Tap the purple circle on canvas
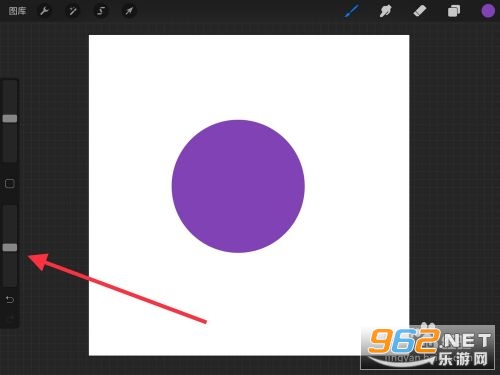Screen dimensions: 500x375 pyautogui.click(x=238, y=186)
